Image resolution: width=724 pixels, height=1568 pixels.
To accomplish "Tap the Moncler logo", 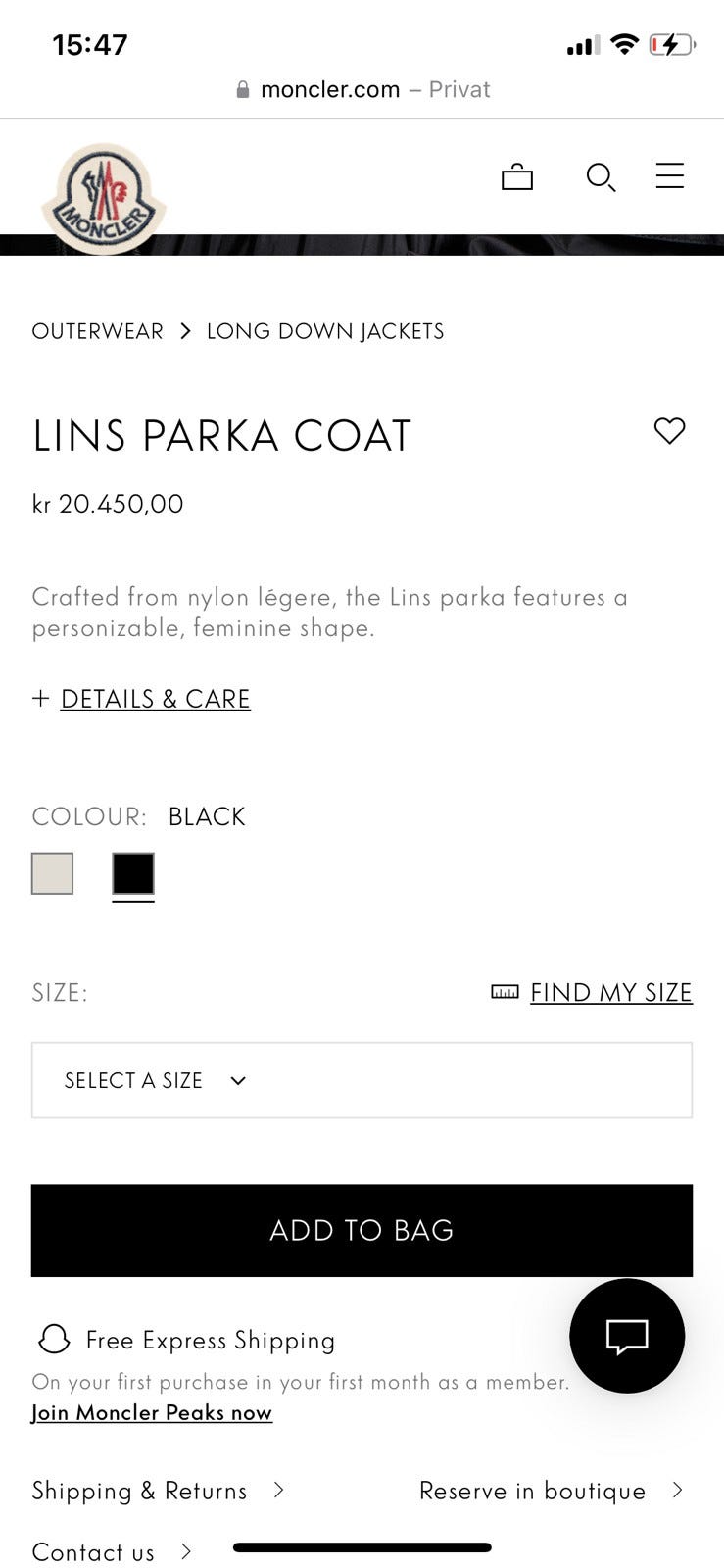I will point(103,199).
